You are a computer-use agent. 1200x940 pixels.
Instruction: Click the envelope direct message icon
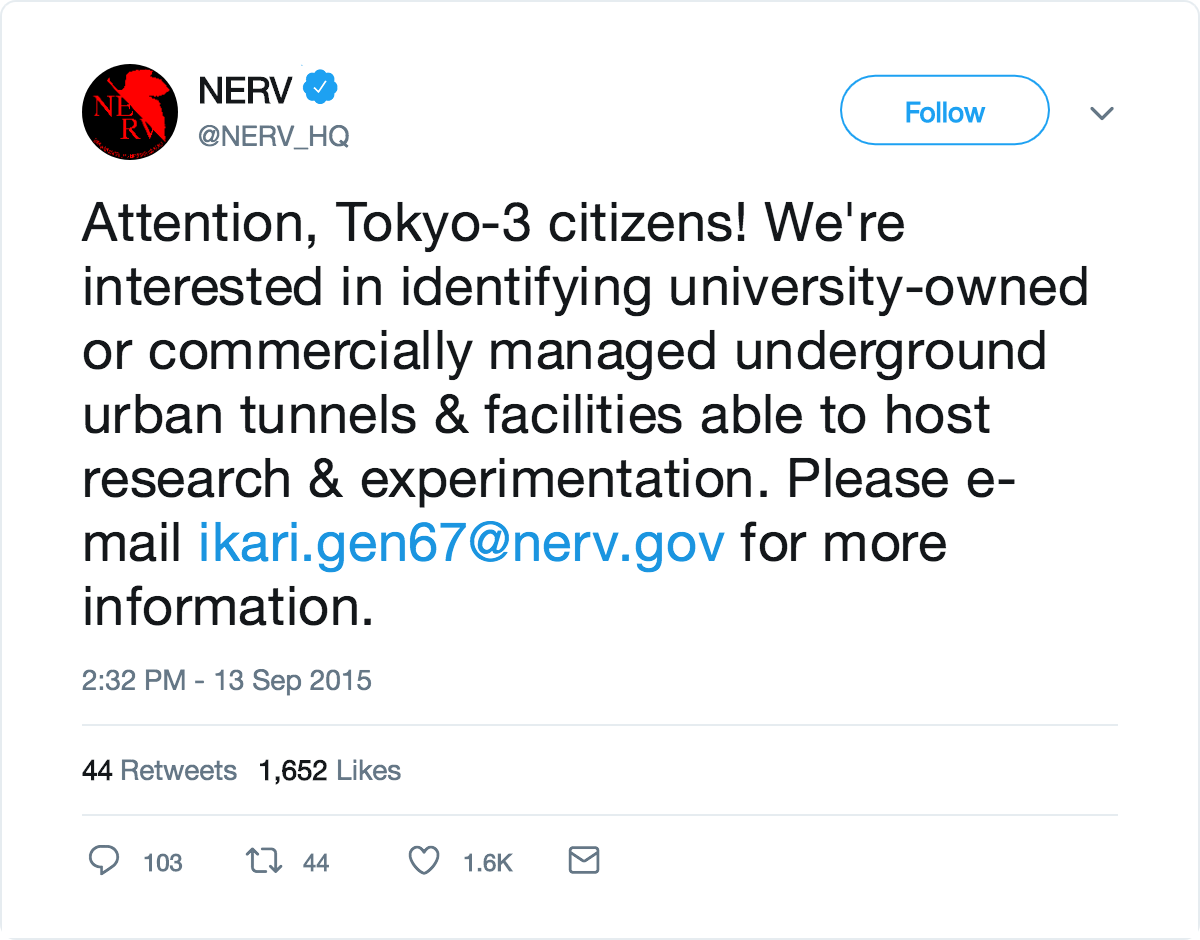coord(583,860)
